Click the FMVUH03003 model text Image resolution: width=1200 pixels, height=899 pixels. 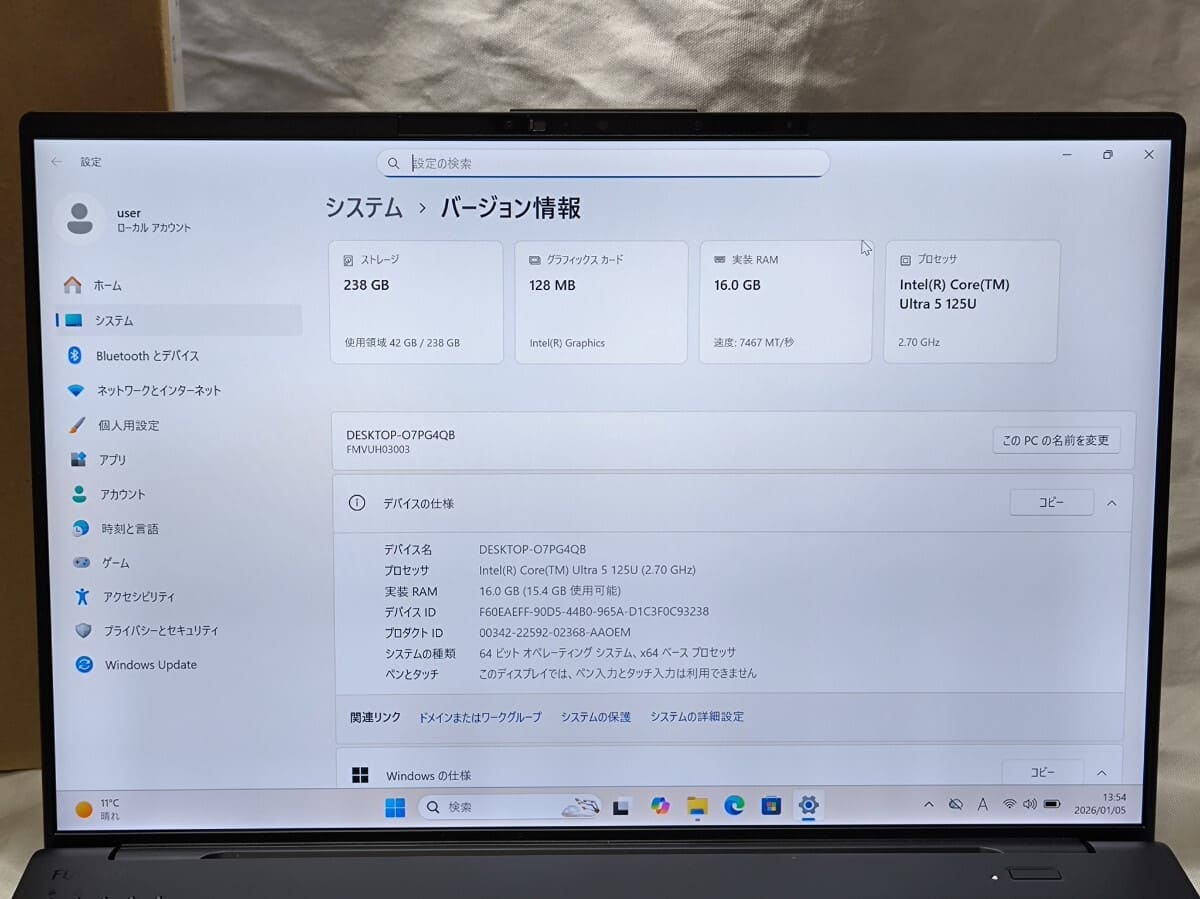[378, 450]
